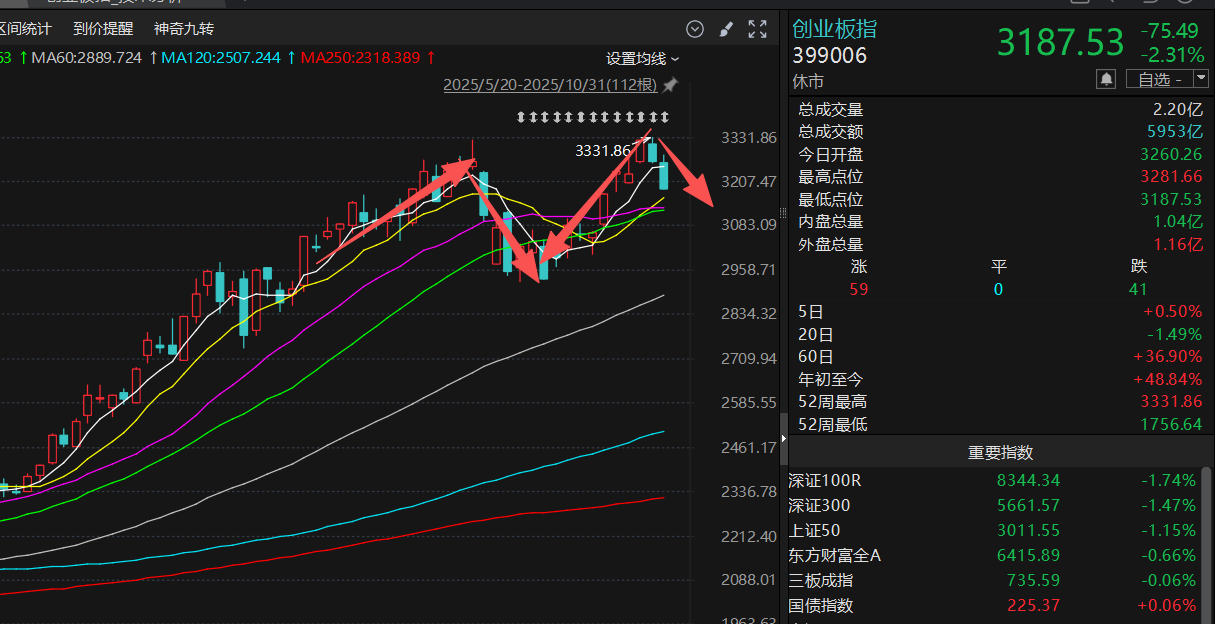Toggle the 神奇九转 indicator
Screen dimensions: 1215x624
tap(184, 29)
